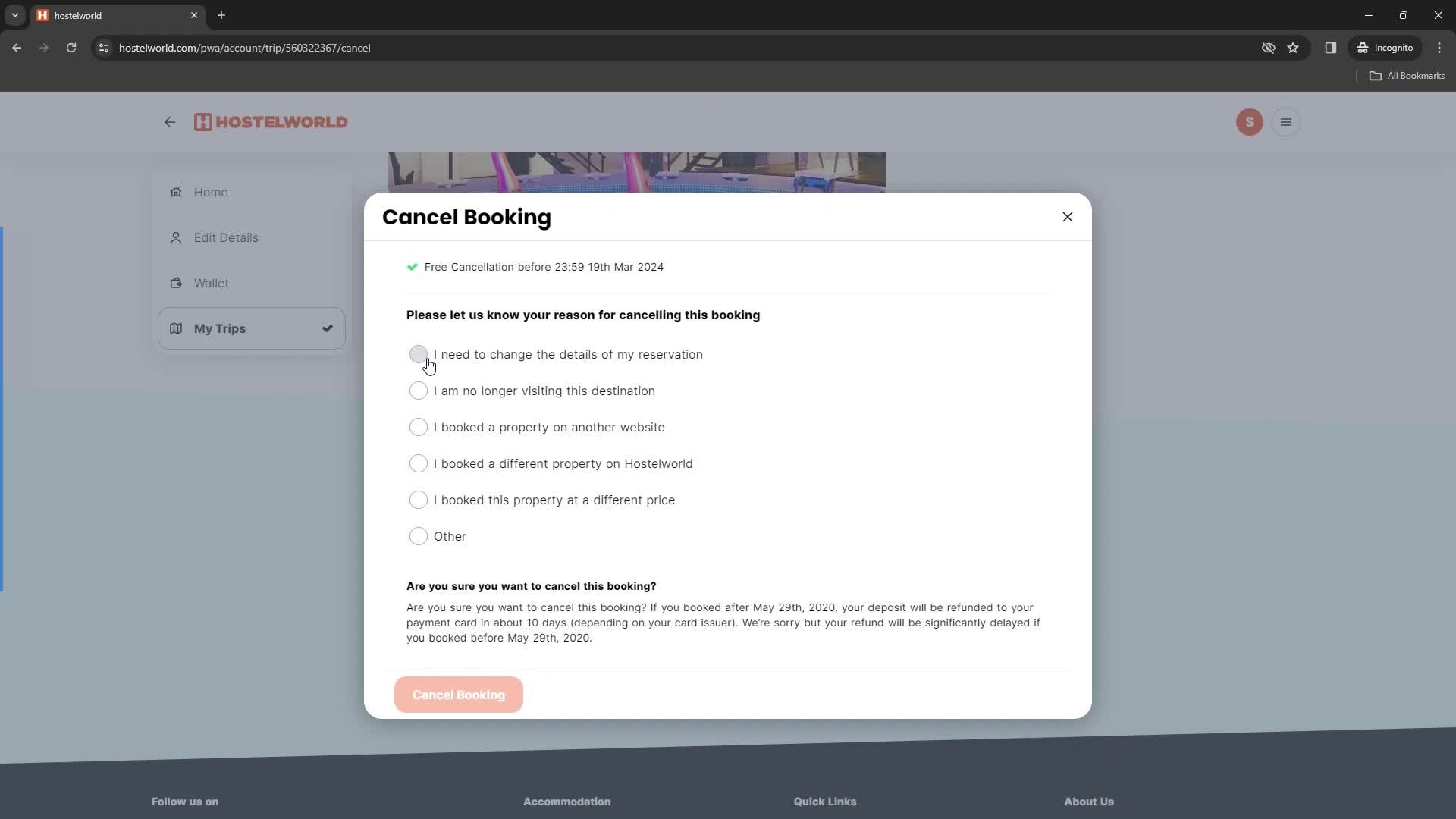
Task: Select radio button for changing reservation details
Action: coord(418,354)
